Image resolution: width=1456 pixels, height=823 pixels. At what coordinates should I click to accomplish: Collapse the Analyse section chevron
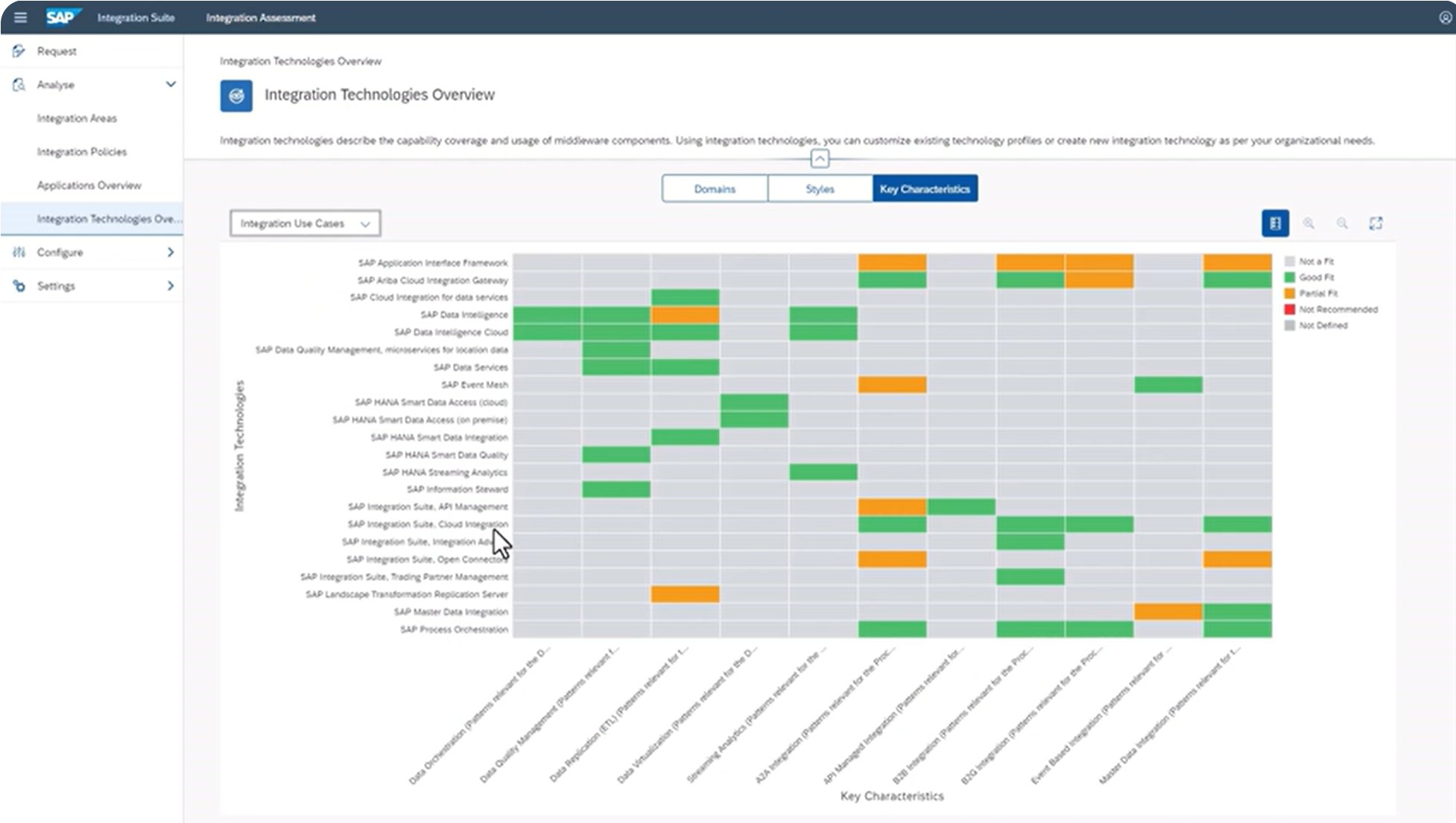pos(171,84)
